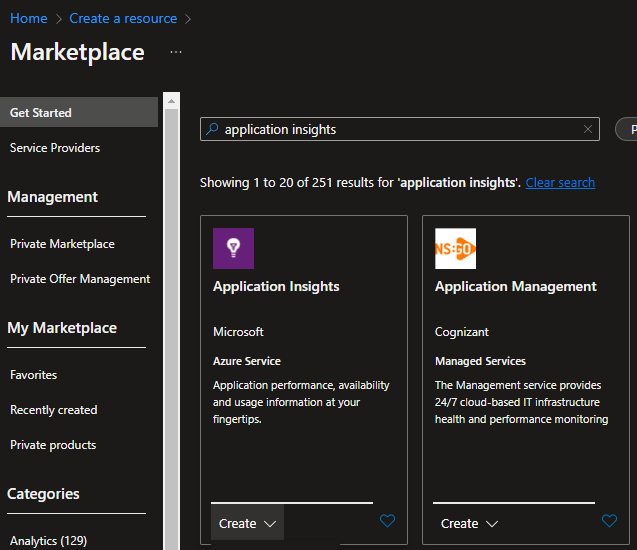Viewport: 637px width, 550px height.
Task: Click the search magnifier icon
Action: (x=211, y=129)
